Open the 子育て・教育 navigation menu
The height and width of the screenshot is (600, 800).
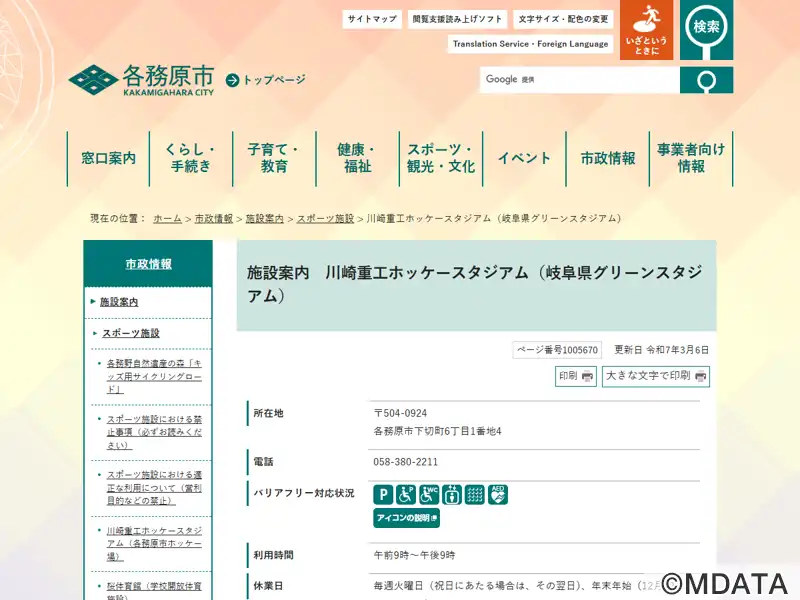point(274,158)
